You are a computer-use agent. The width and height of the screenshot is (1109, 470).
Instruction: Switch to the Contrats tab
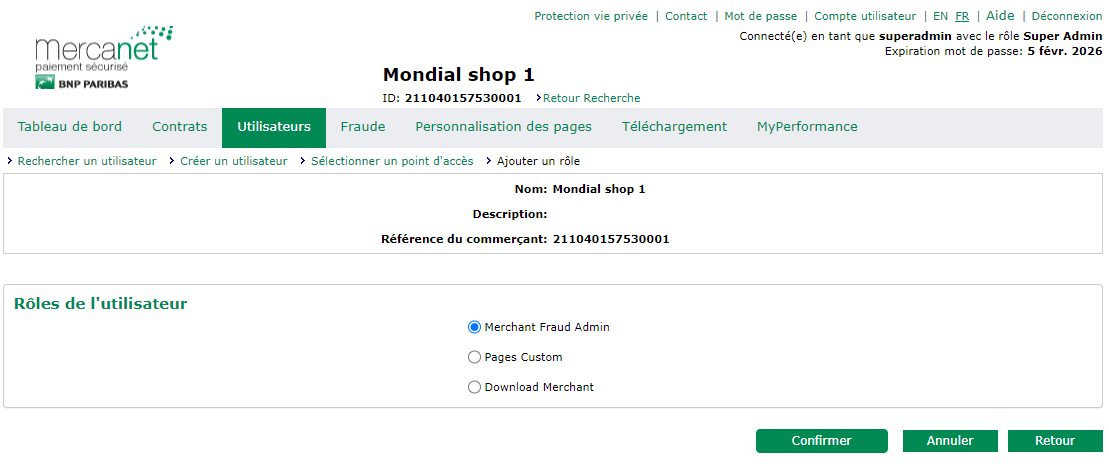(x=180, y=127)
